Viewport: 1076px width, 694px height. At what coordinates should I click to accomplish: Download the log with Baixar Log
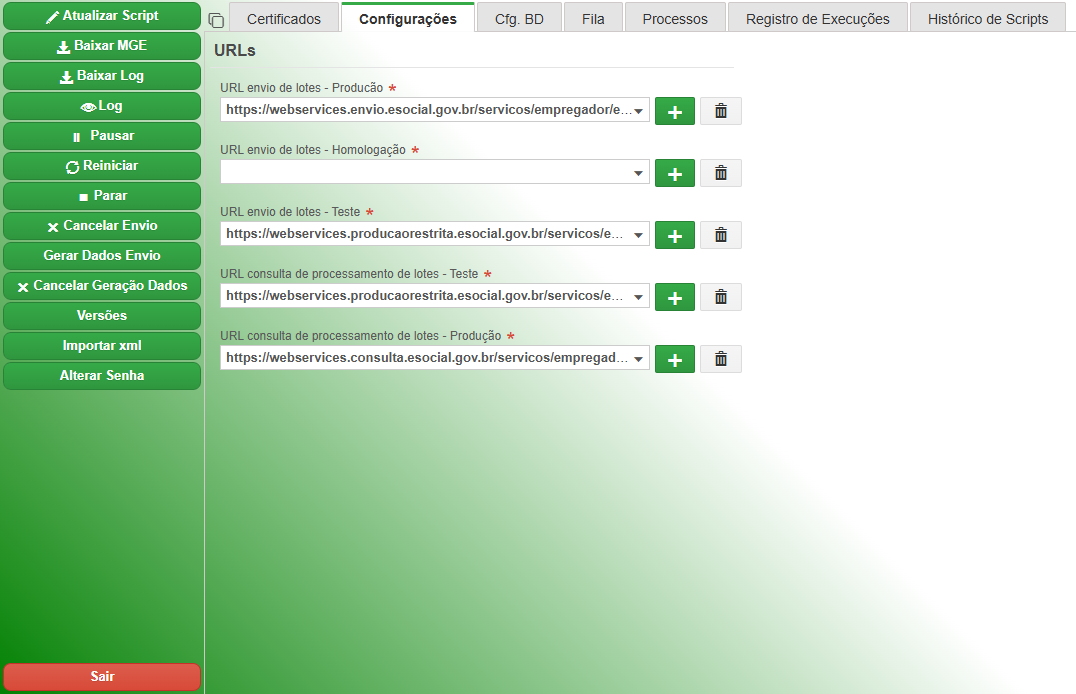(x=102, y=76)
